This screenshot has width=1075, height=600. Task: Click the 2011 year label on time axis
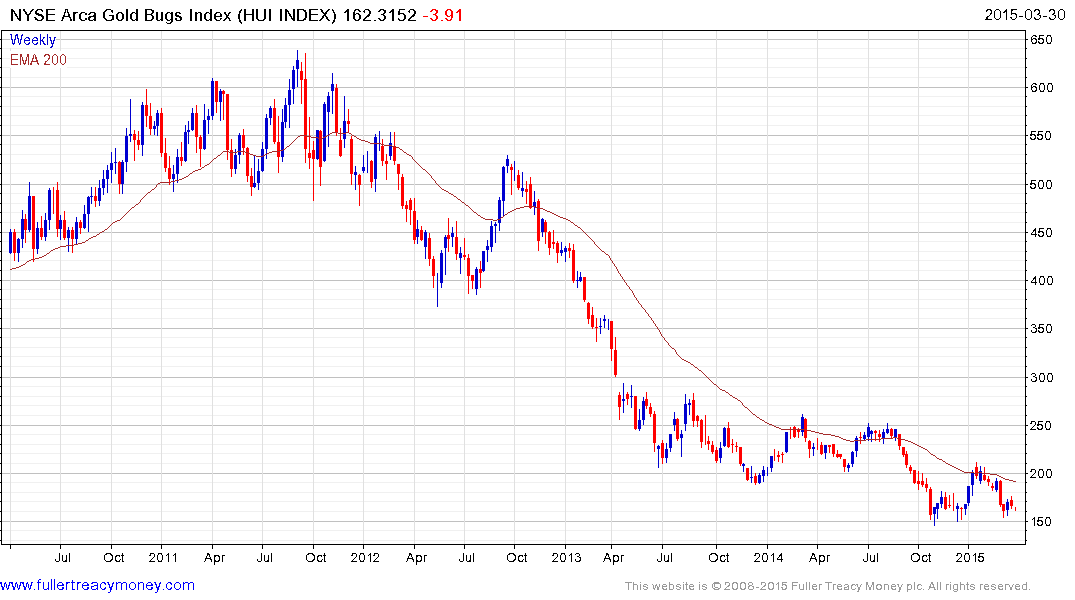[x=163, y=557]
